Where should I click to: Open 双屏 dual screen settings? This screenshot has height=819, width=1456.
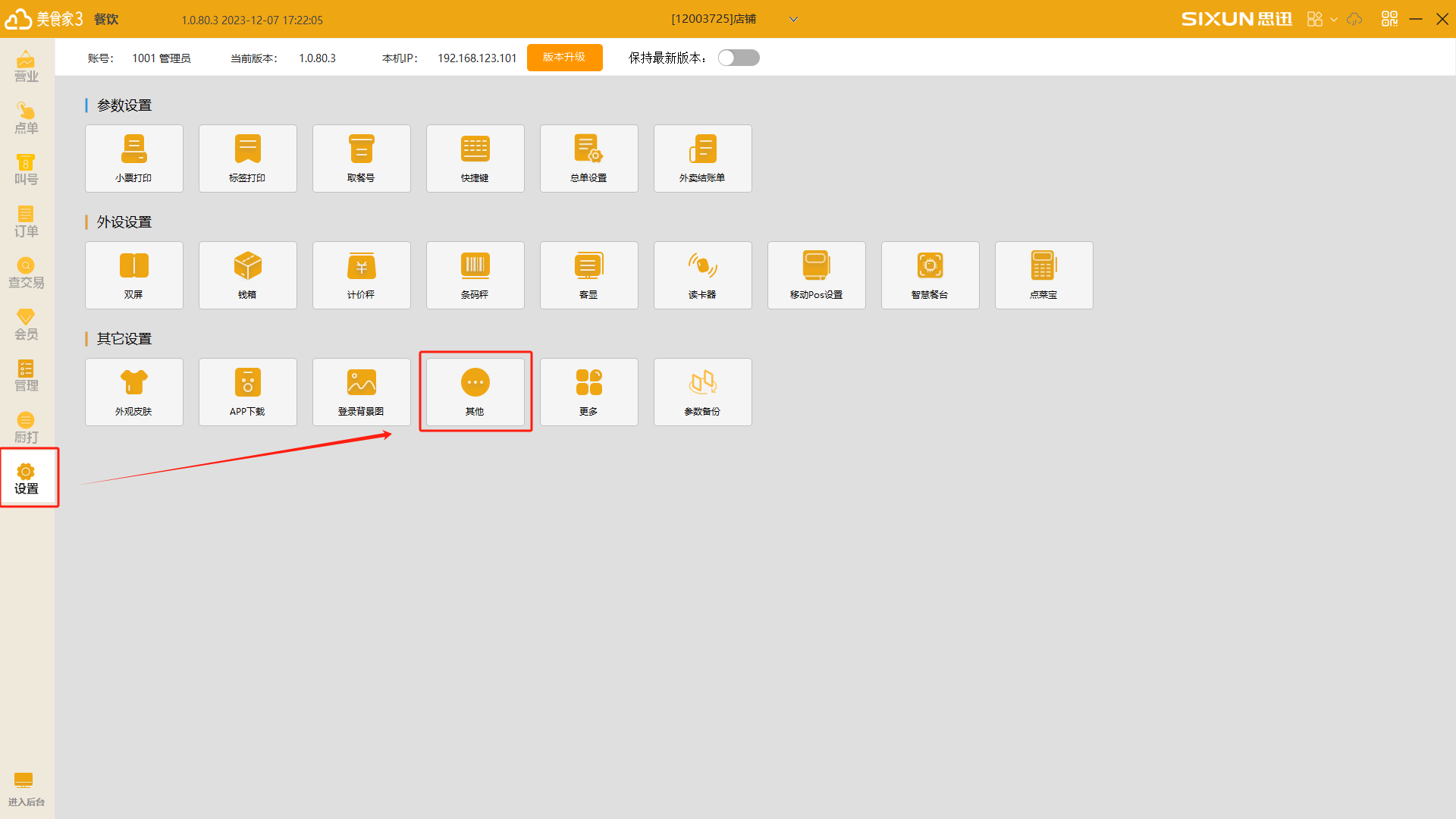click(x=134, y=275)
